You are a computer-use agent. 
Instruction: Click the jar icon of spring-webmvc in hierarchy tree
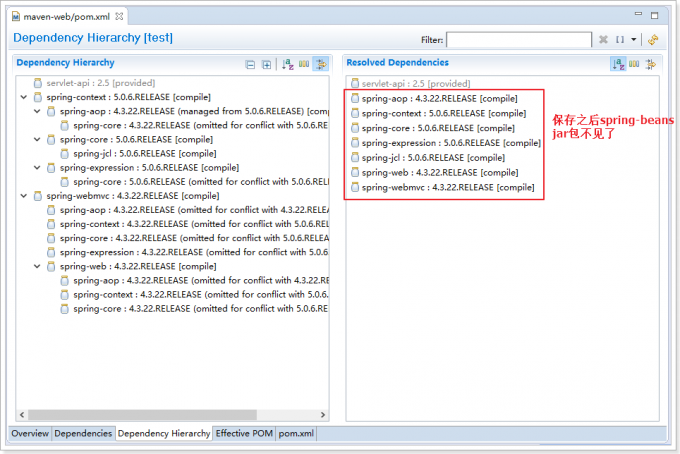coord(38,196)
